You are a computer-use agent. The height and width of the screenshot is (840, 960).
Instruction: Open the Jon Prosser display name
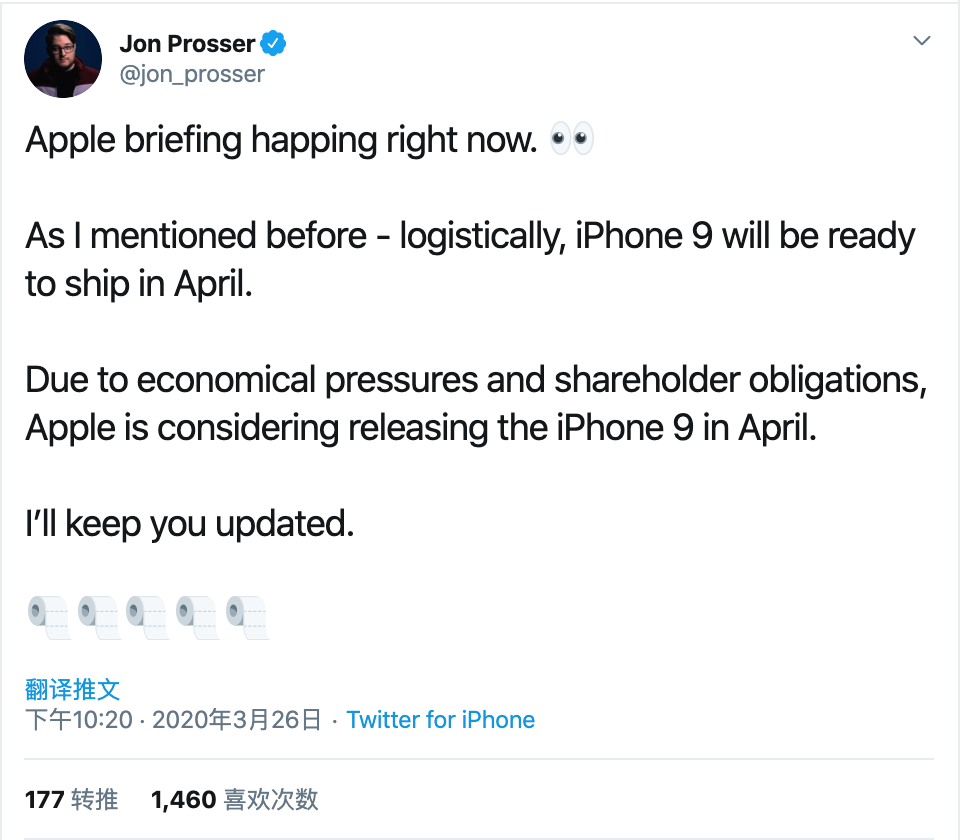pyautogui.click(x=189, y=43)
